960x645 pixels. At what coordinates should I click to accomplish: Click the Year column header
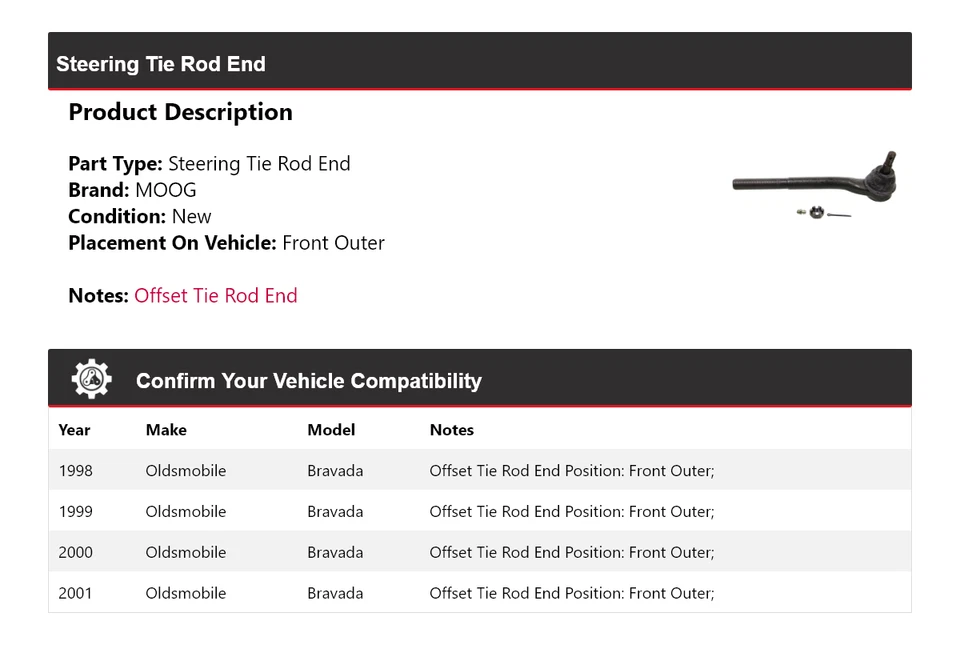tap(74, 430)
